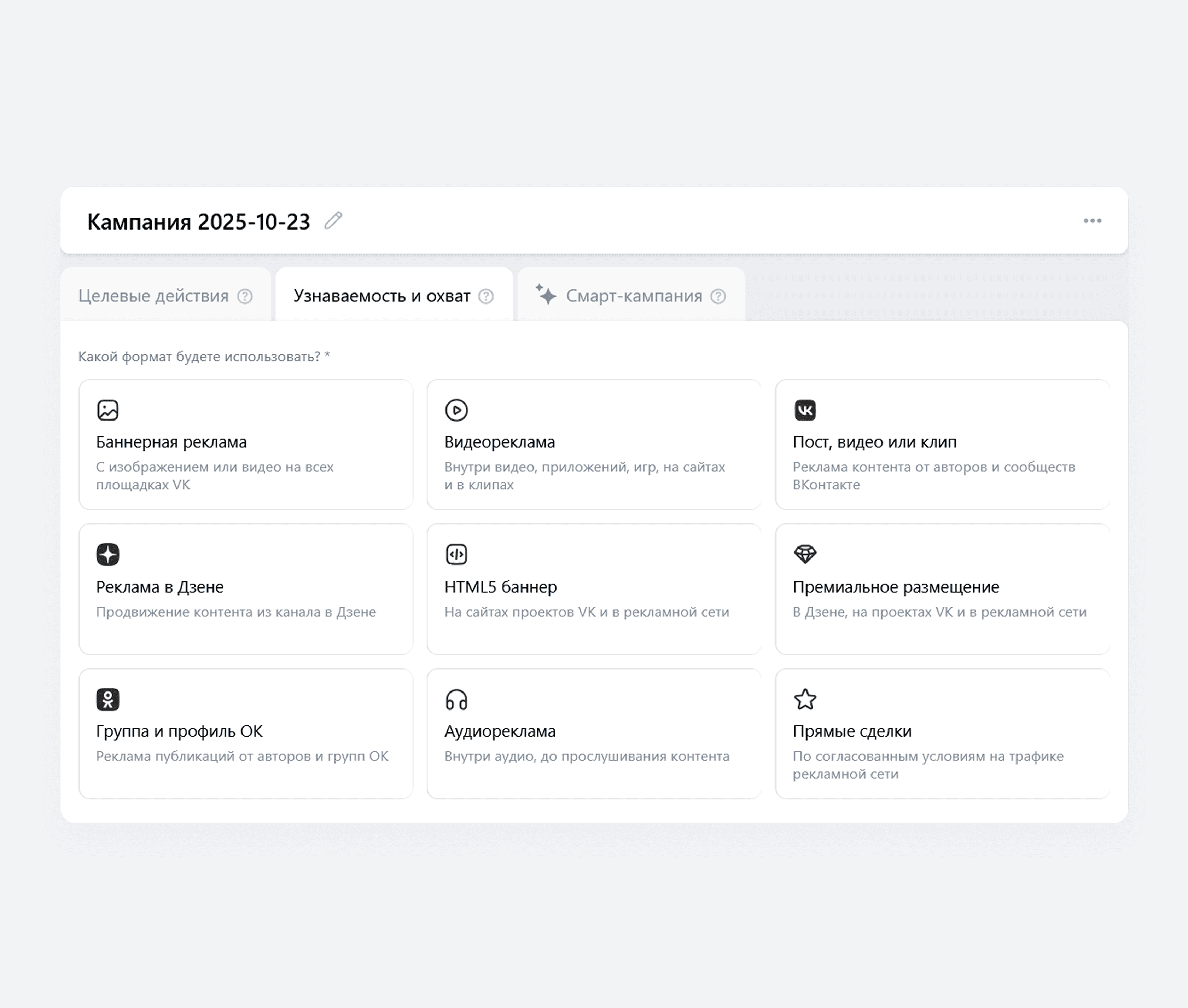Click the VK icon on the post format card

[x=805, y=410]
